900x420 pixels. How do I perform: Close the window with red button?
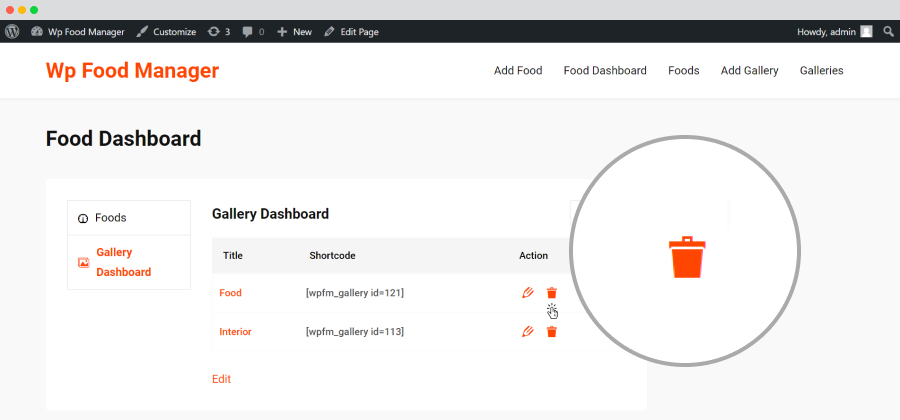click(x=10, y=10)
